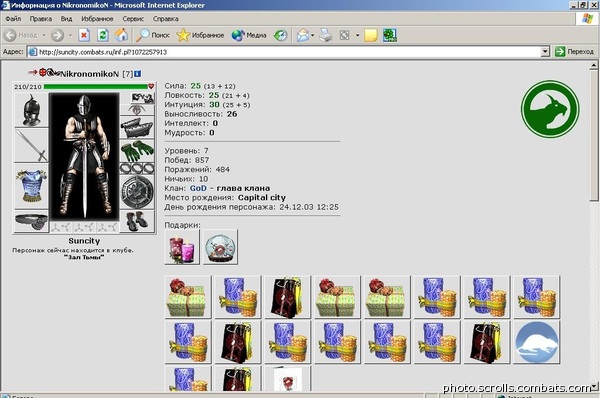Open the Избранное menu in menu bar
600x398 pixels.
97,19
